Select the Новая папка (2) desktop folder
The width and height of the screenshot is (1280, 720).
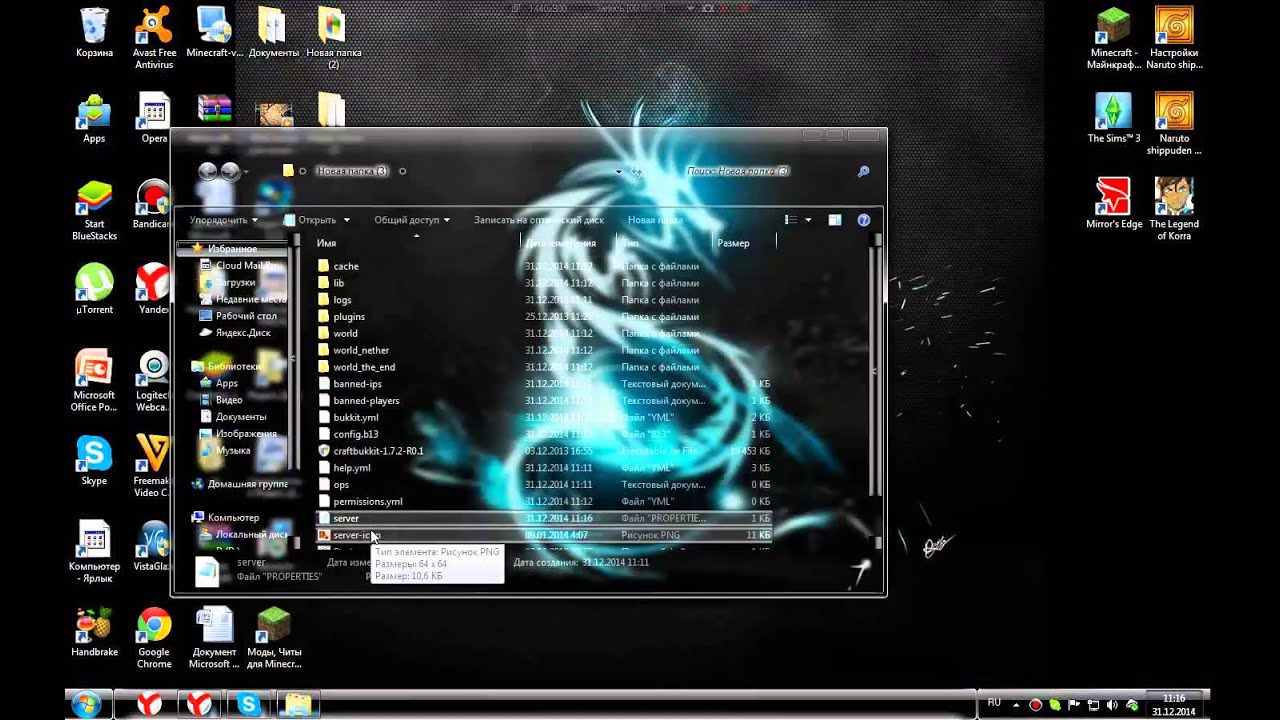tap(333, 38)
